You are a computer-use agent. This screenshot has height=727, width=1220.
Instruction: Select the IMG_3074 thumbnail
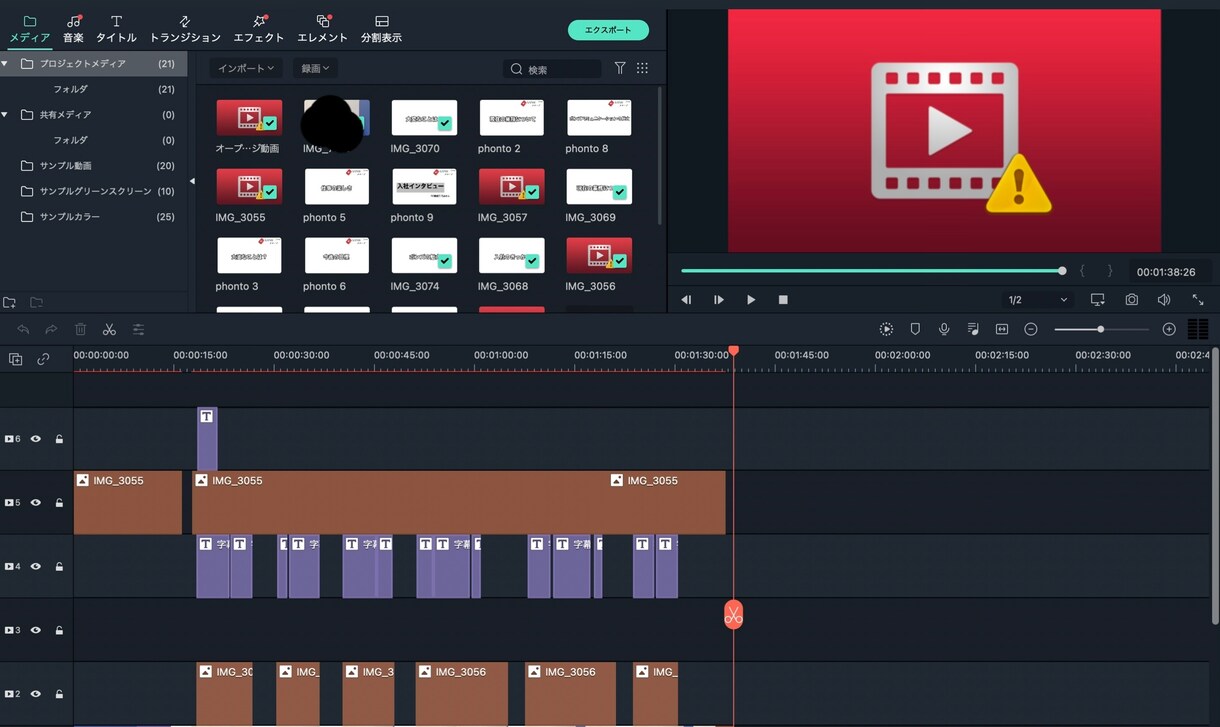click(x=424, y=255)
